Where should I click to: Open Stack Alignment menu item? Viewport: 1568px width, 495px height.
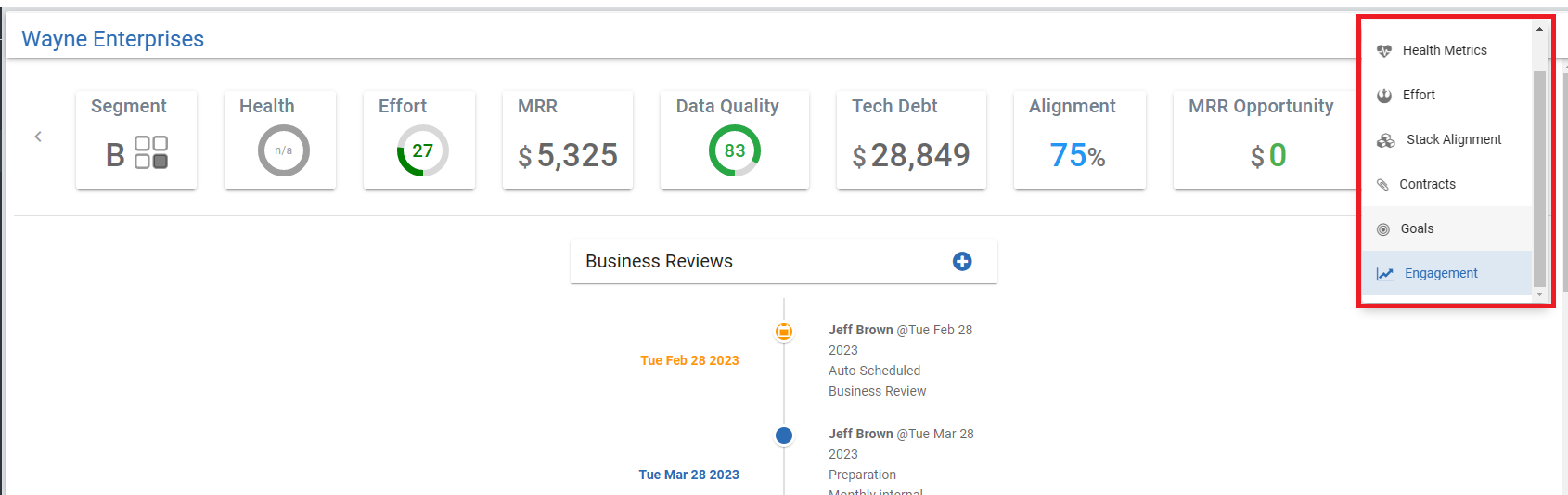pyautogui.click(x=1447, y=139)
